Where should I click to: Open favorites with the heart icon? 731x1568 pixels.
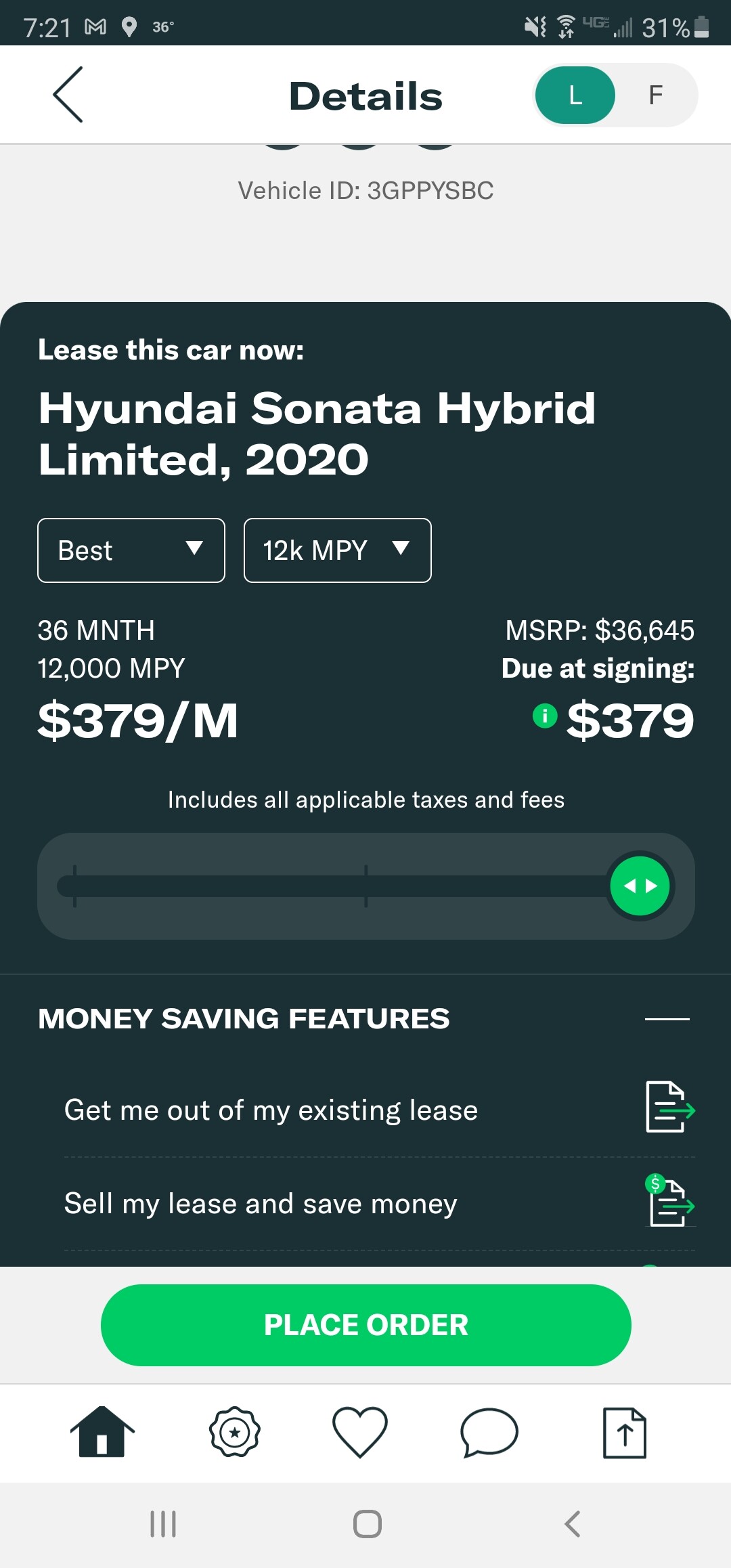tap(360, 1432)
